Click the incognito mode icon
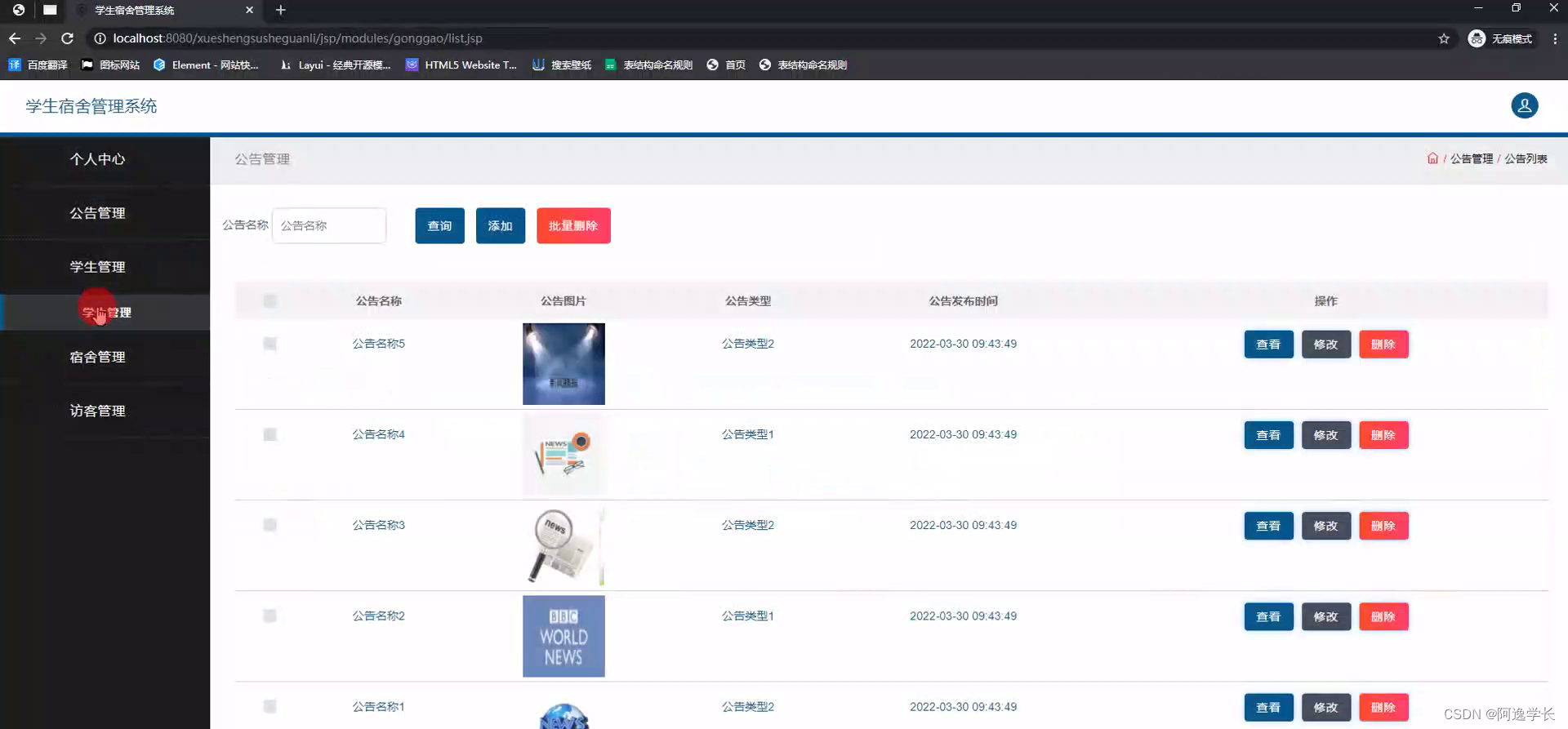The height and width of the screenshot is (729, 1568). [x=1477, y=38]
